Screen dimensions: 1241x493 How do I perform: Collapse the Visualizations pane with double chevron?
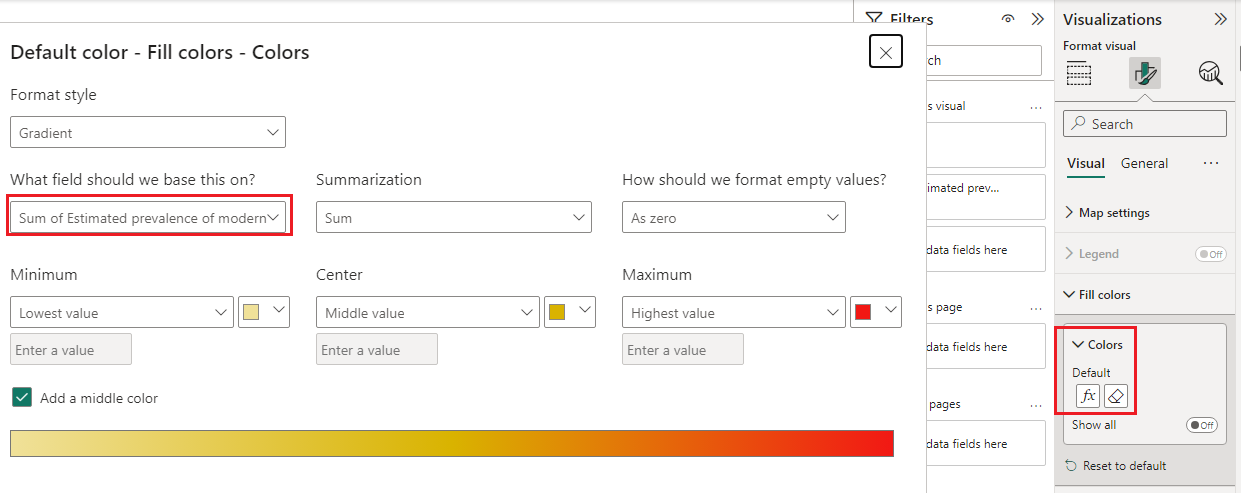coord(1220,19)
